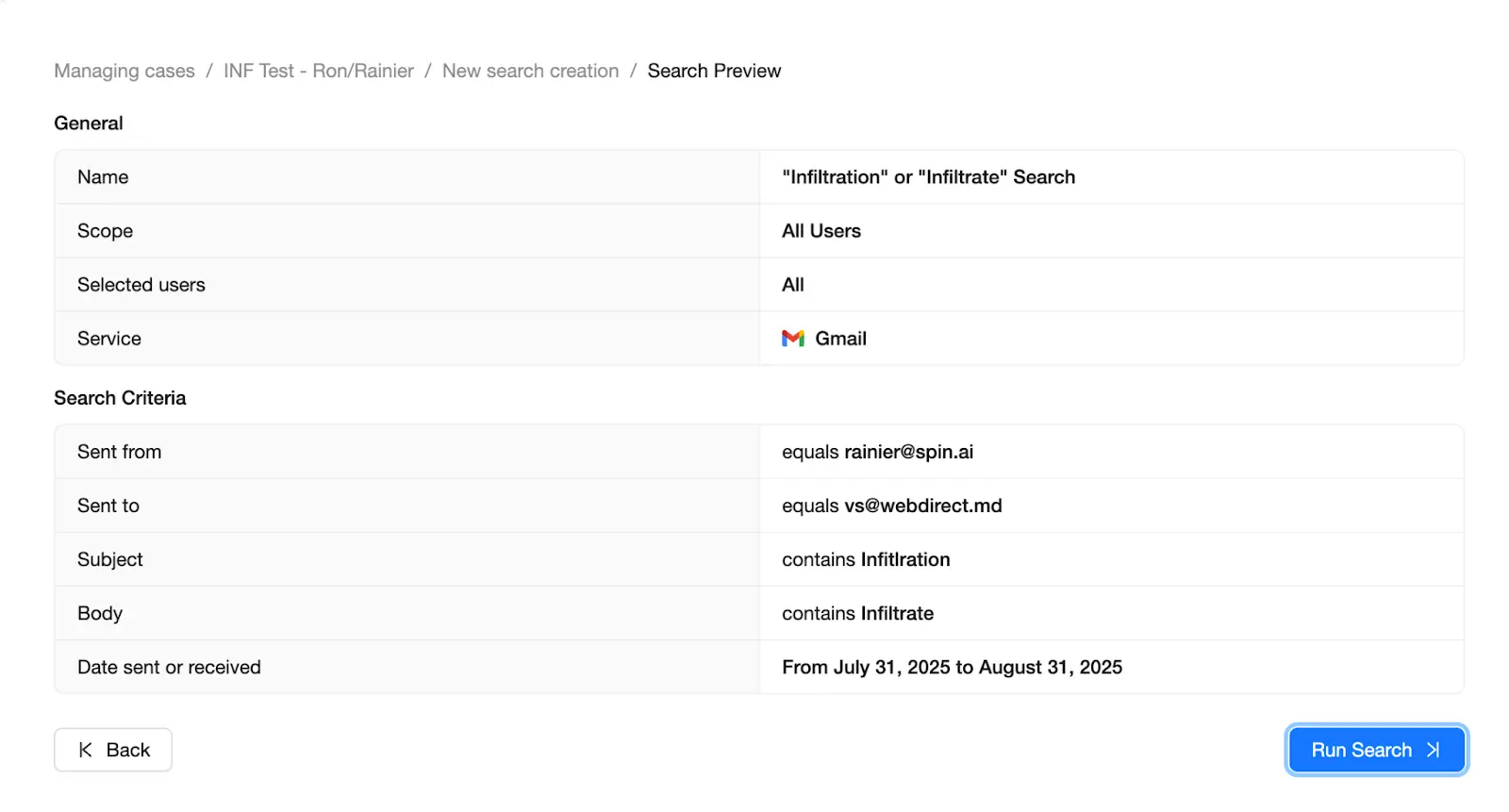Click the skip-forward icon on Run Search
Screen dimensions: 1509x812
click(x=1434, y=750)
